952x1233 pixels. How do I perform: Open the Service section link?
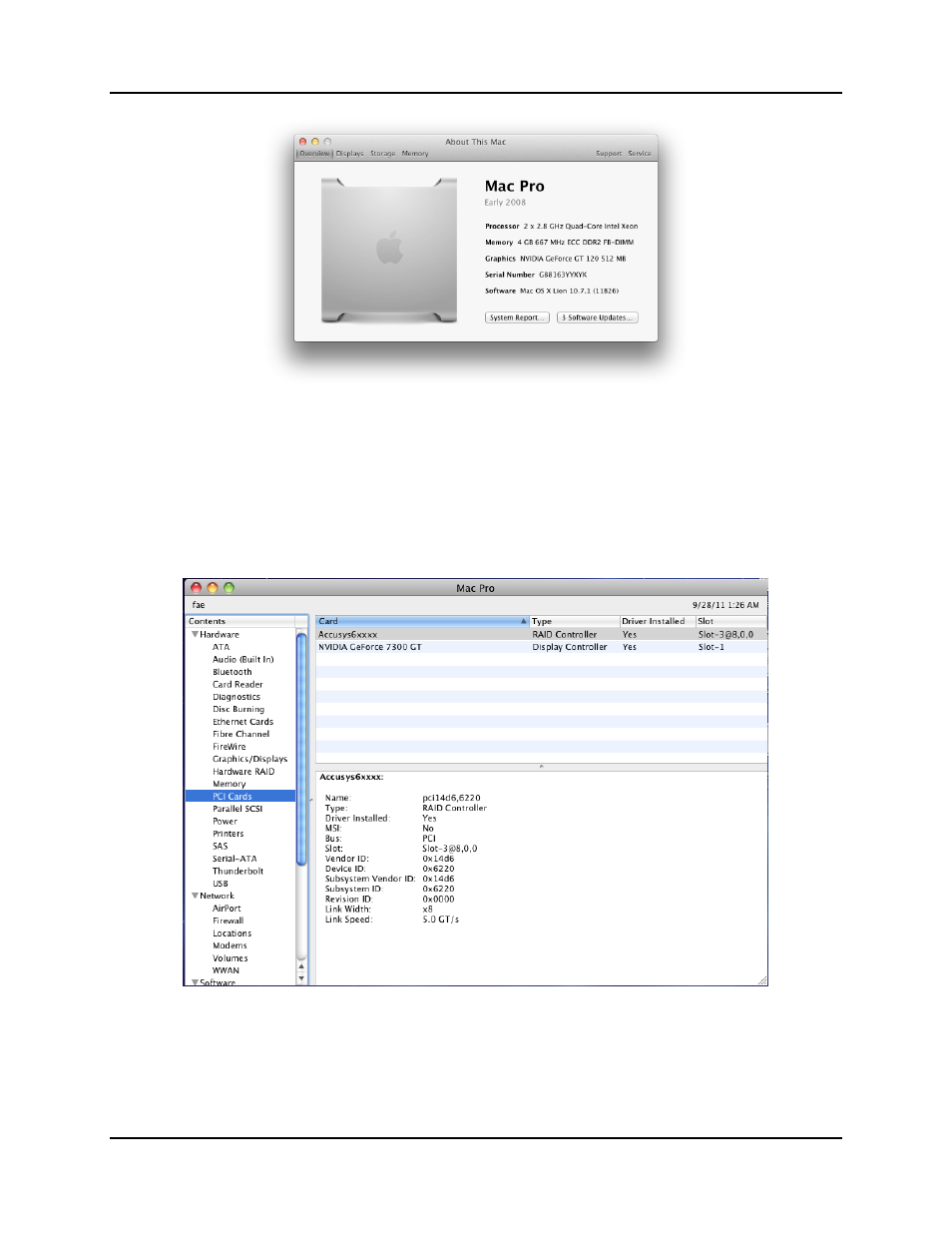[x=639, y=154]
